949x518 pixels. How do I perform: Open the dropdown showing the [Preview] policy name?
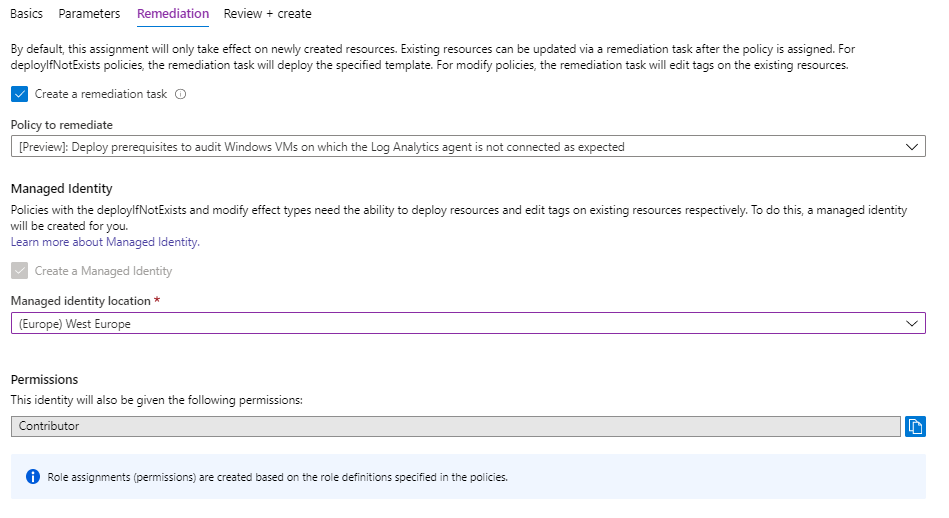[468, 146]
